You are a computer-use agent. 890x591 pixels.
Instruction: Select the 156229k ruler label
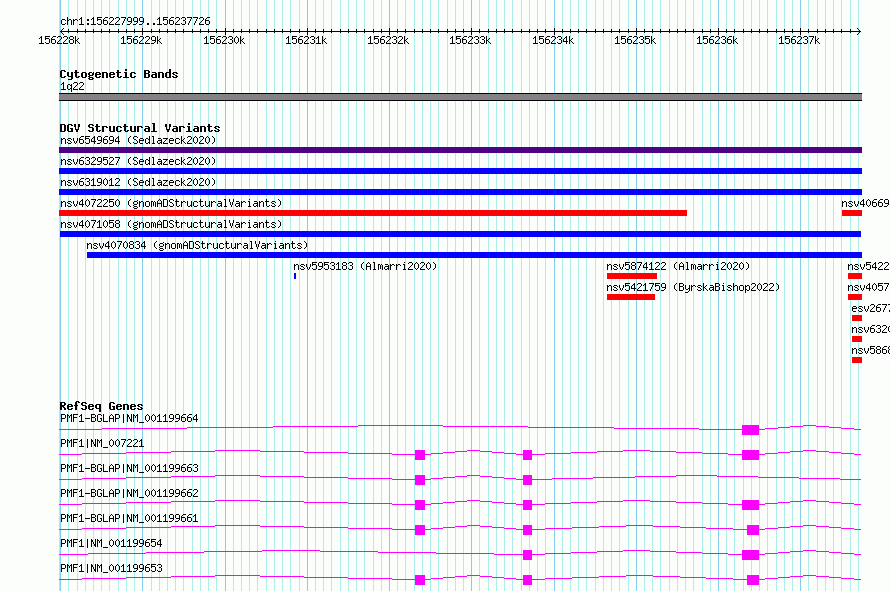pyautogui.click(x=141, y=40)
